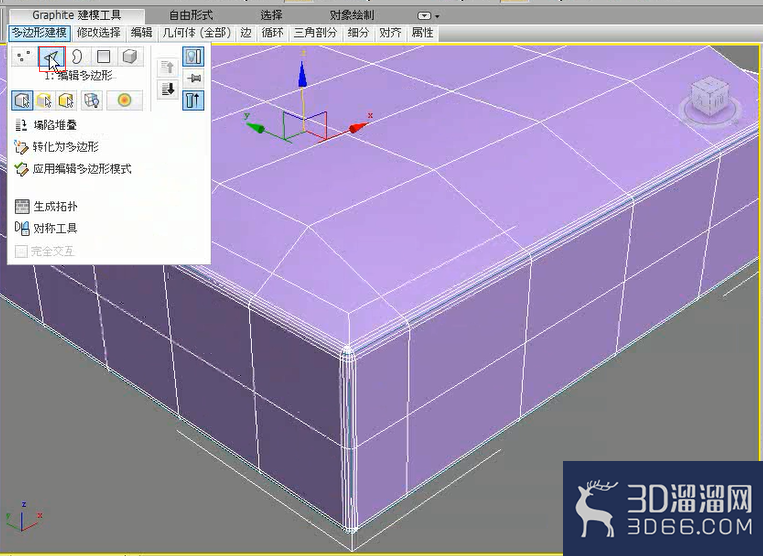The image size is (763, 556).
Task: Toggle Ignore Backfacing cube icon
Action: 92,101
